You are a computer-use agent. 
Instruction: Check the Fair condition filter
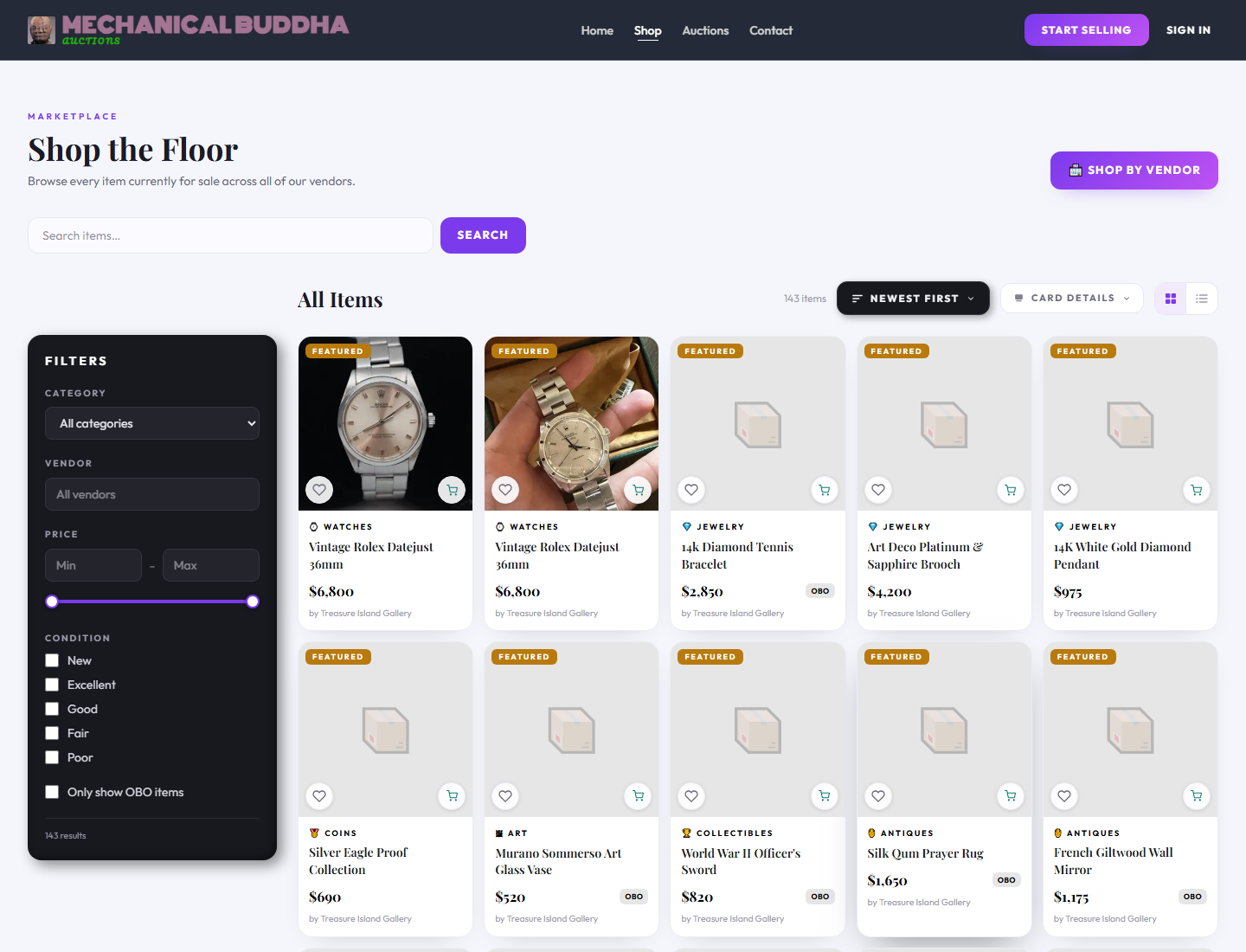click(x=52, y=733)
